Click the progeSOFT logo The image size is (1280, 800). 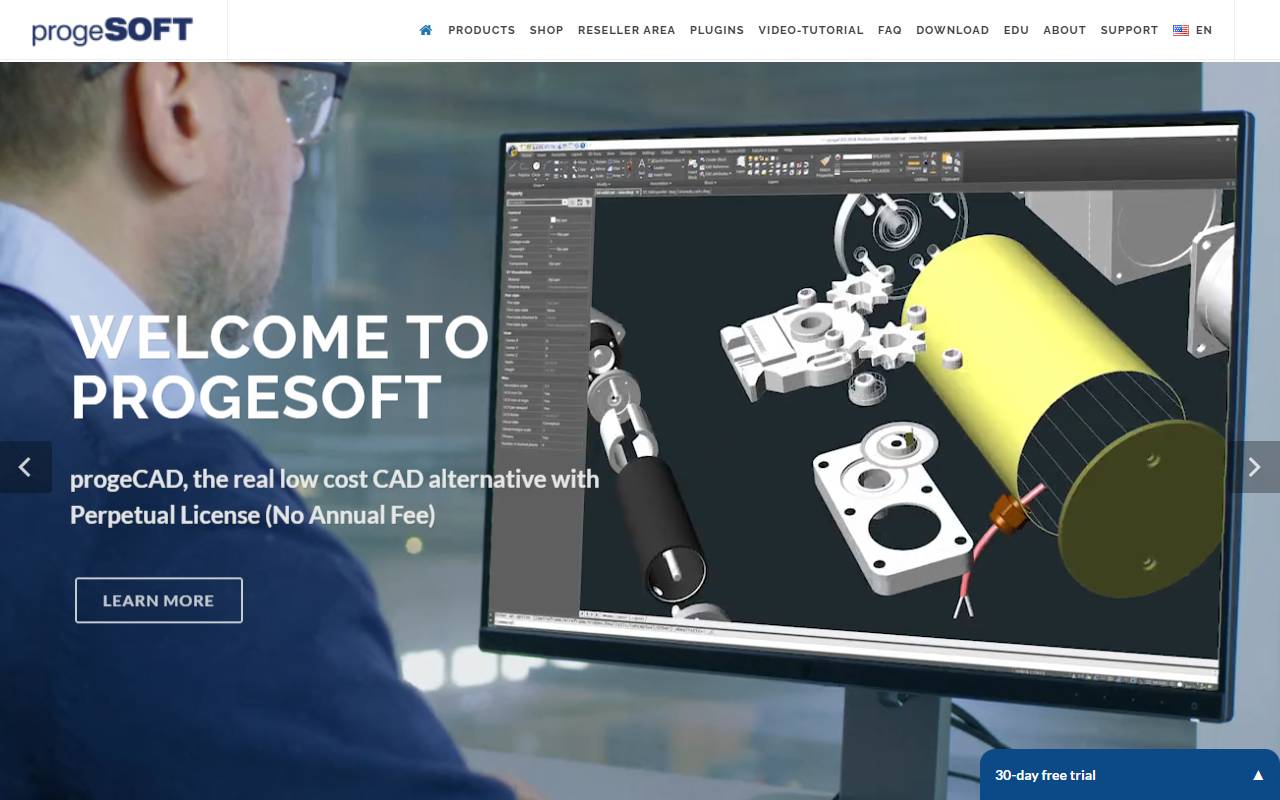[112, 30]
